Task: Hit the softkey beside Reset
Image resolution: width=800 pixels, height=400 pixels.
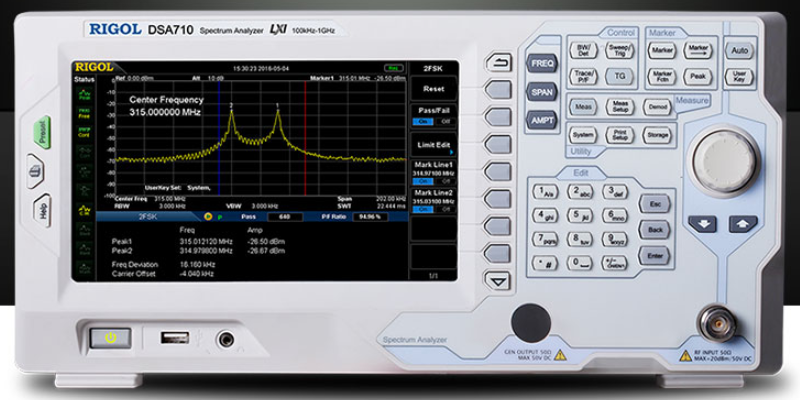Action: coord(498,90)
